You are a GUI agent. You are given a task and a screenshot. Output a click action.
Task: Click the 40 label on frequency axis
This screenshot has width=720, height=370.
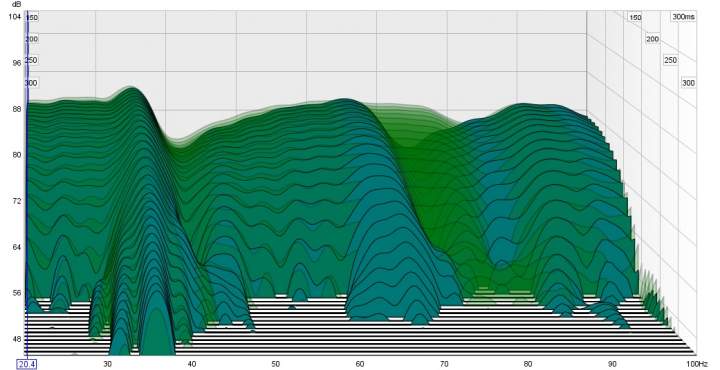pyautogui.click(x=191, y=364)
